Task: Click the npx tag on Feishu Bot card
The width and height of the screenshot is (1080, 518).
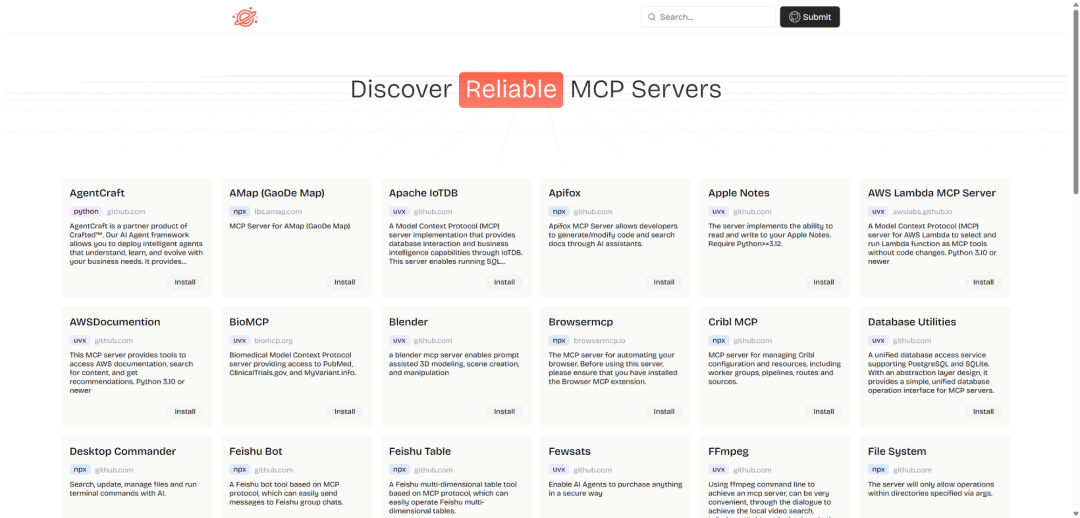Action: coord(239,470)
